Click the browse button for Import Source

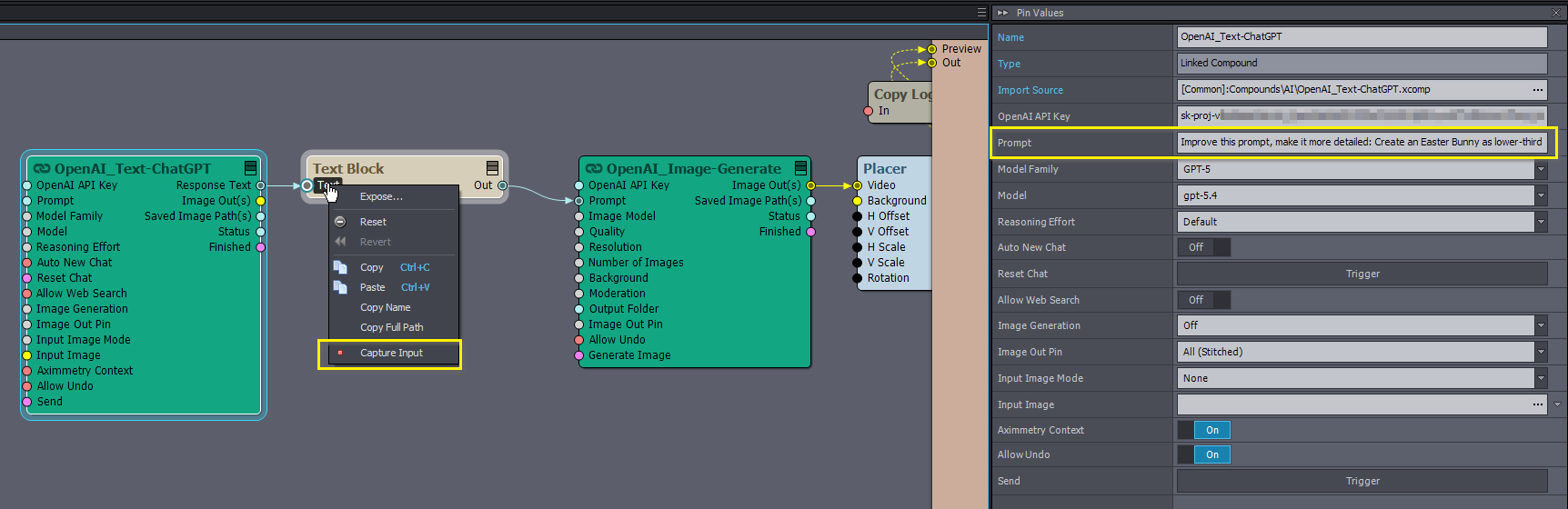1537,90
